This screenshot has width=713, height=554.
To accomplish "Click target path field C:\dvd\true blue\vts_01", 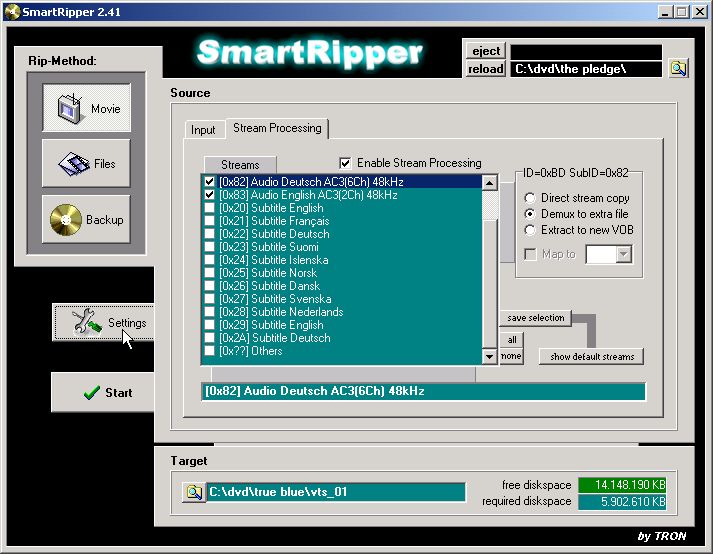I will tap(336, 492).
